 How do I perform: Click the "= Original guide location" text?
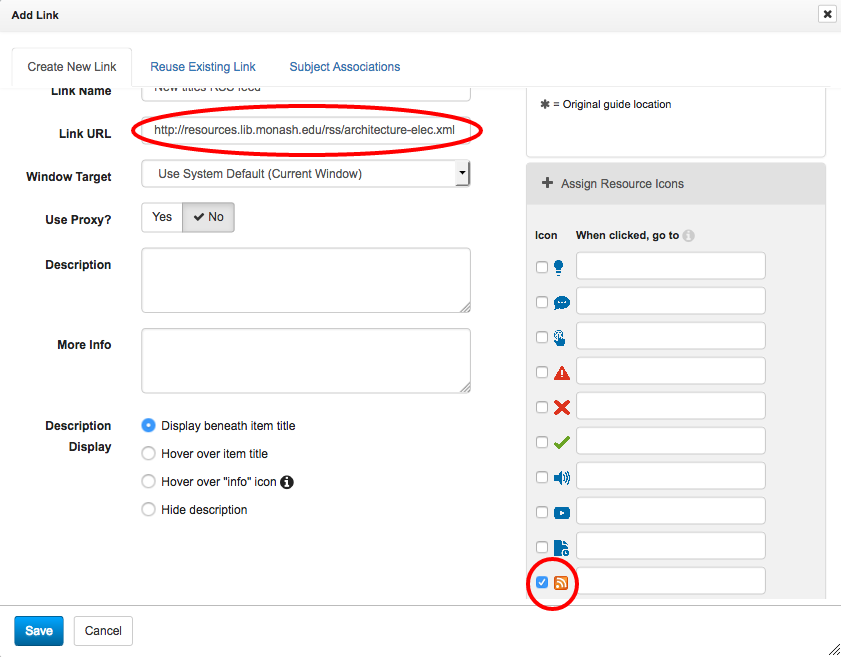pyautogui.click(x=612, y=104)
